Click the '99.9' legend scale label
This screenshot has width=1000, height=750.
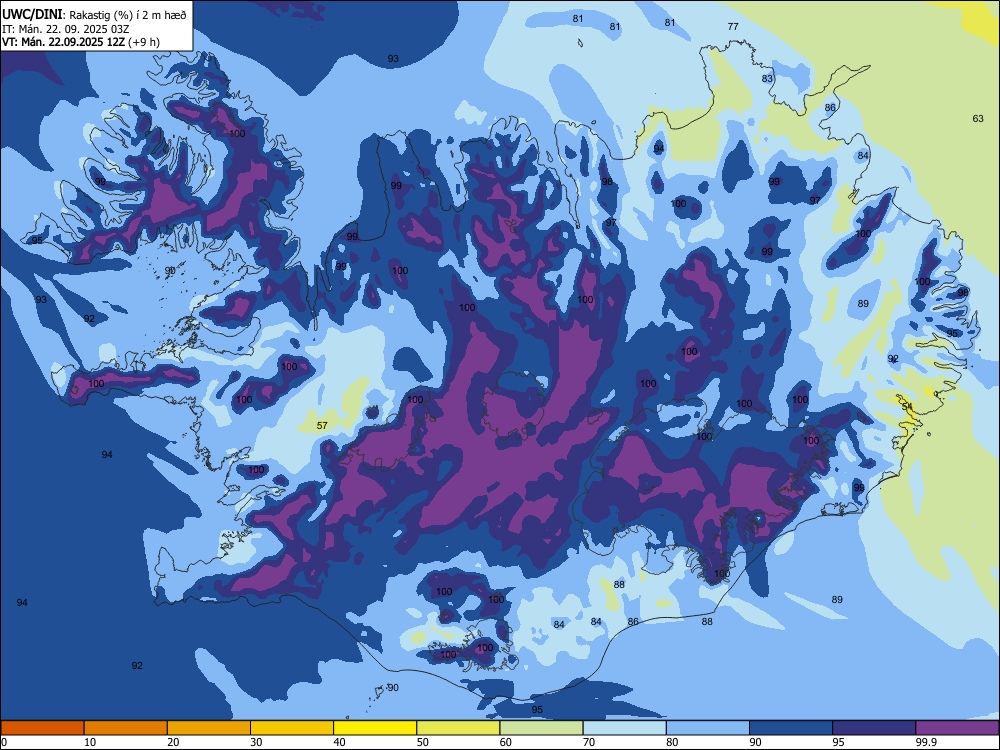coord(926,742)
